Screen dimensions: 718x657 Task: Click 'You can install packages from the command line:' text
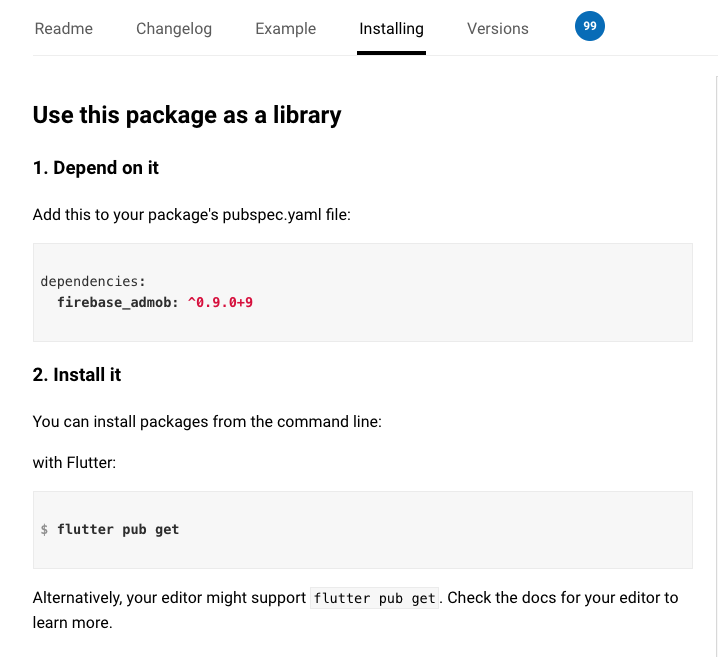[207, 422]
